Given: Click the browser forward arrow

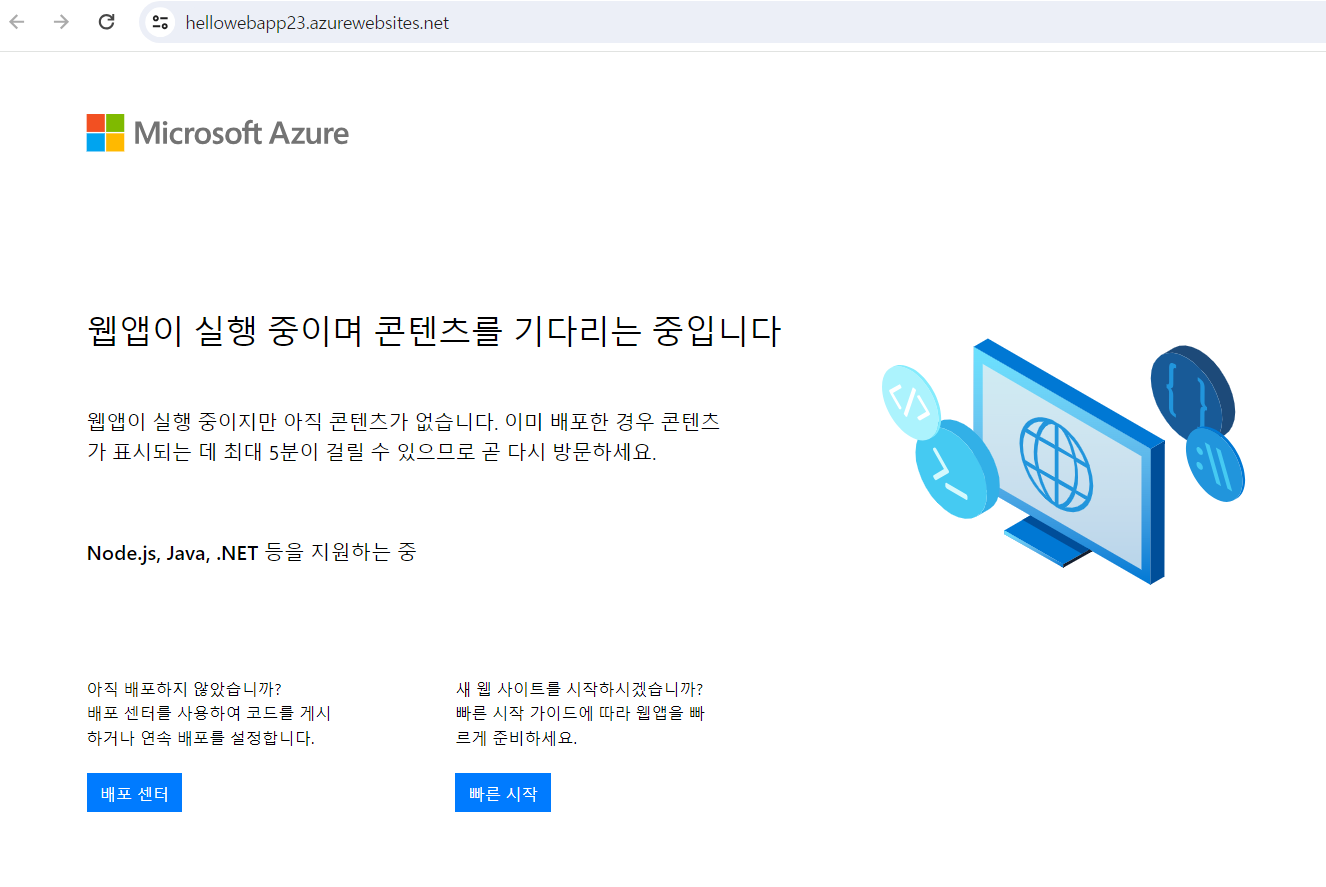Looking at the screenshot, I should 62,22.
